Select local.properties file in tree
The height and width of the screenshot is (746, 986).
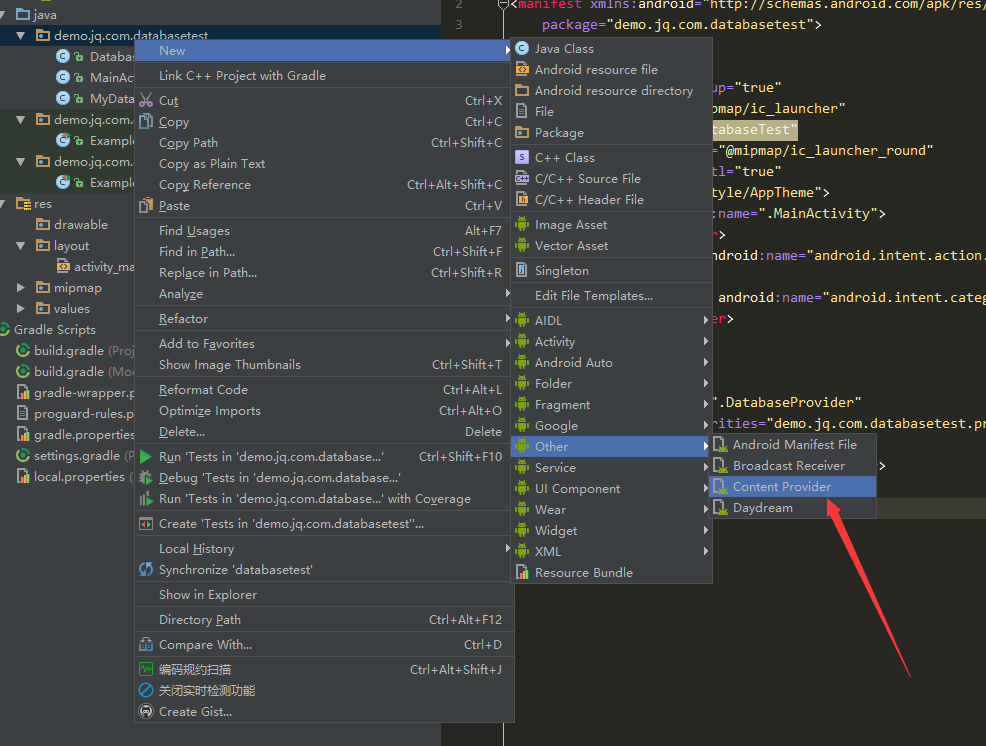[75, 477]
